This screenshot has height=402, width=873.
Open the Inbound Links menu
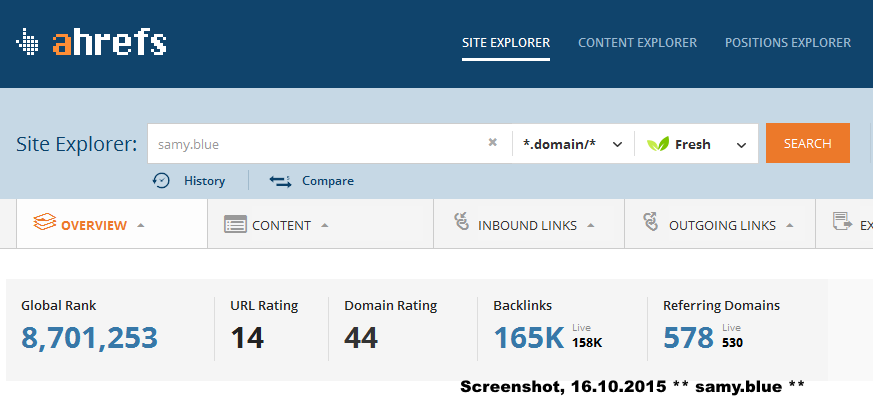click(527, 225)
